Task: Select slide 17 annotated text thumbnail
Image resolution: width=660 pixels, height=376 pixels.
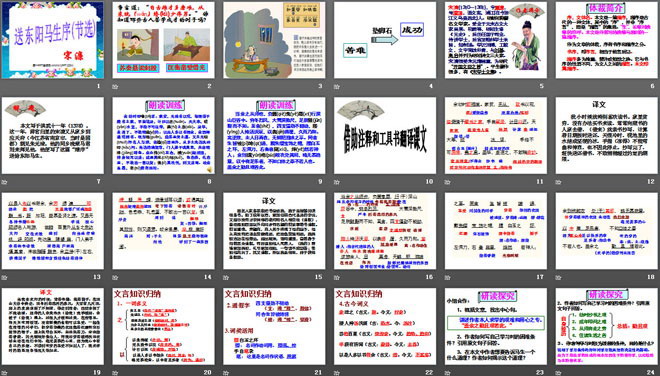Action: (x=496, y=231)
